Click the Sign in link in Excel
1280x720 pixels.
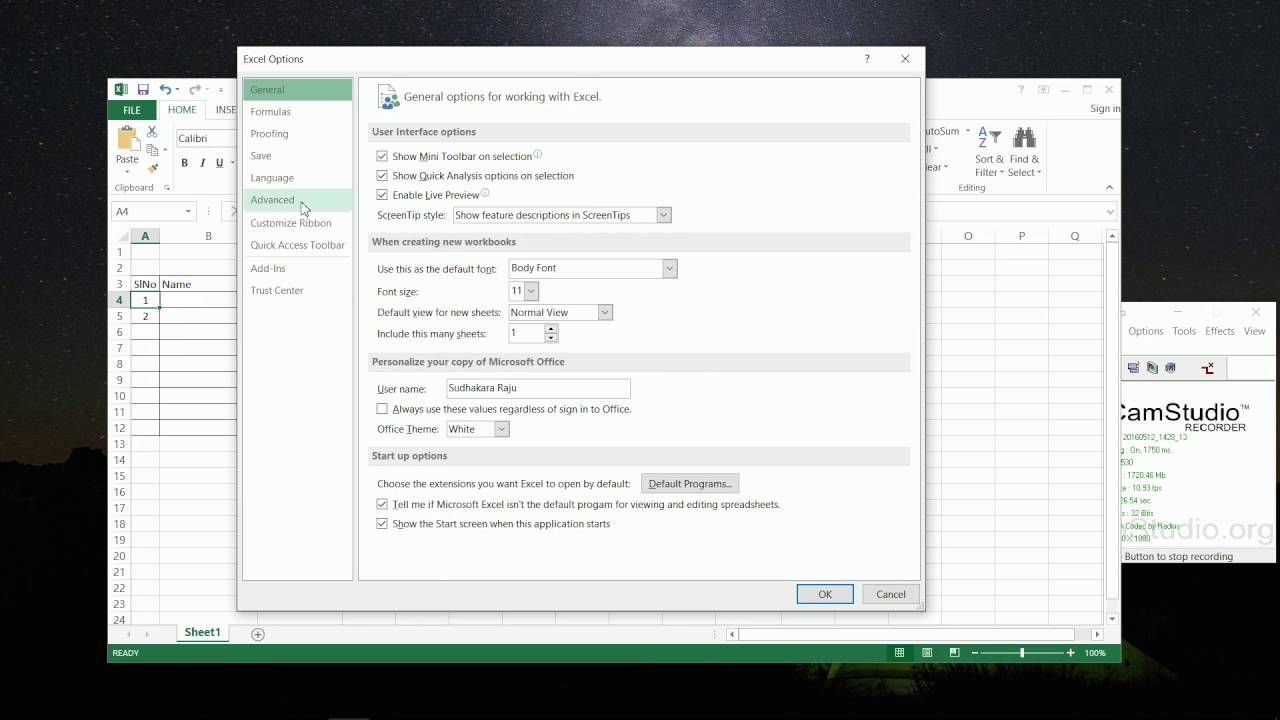click(1105, 109)
